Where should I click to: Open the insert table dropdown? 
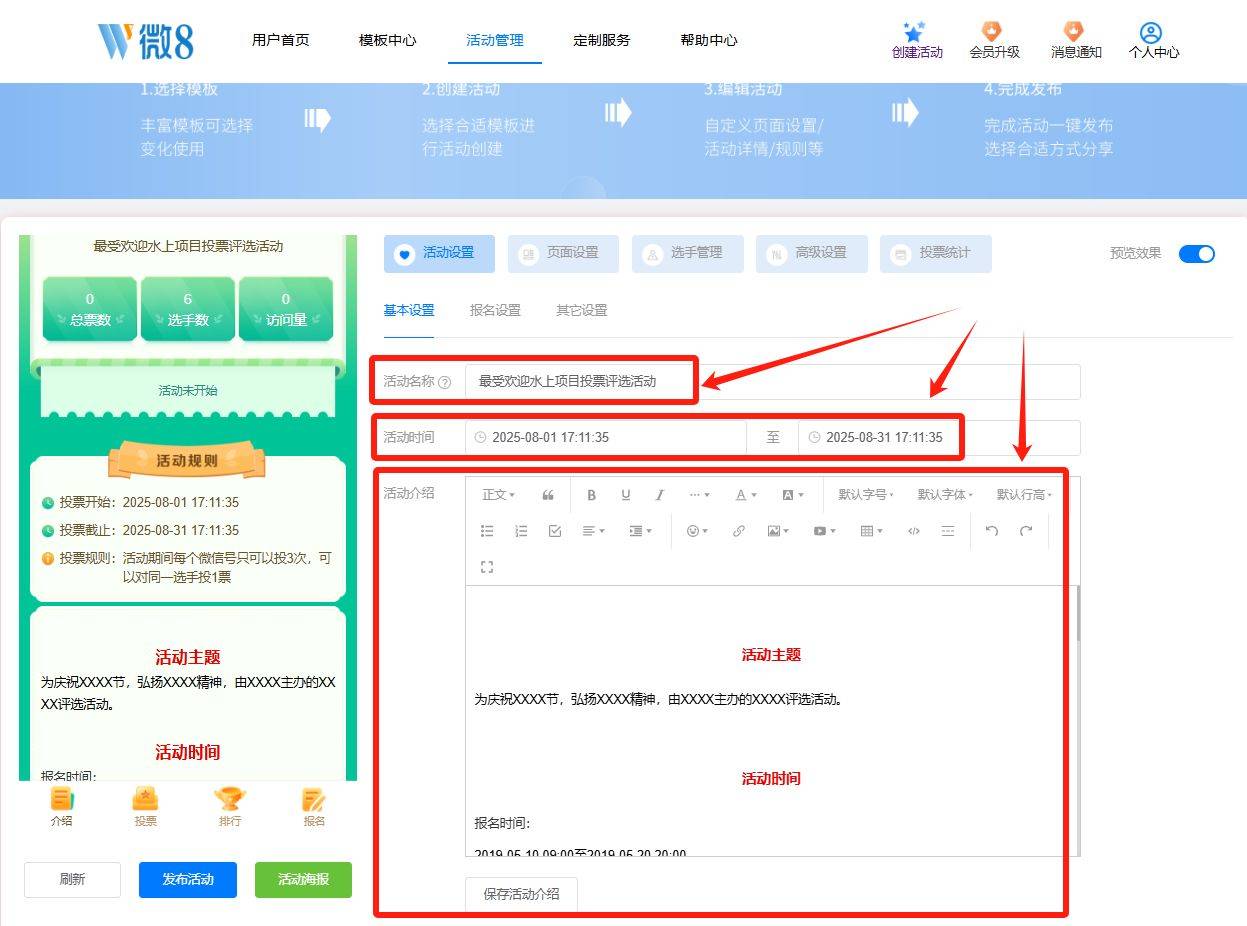[x=871, y=531]
